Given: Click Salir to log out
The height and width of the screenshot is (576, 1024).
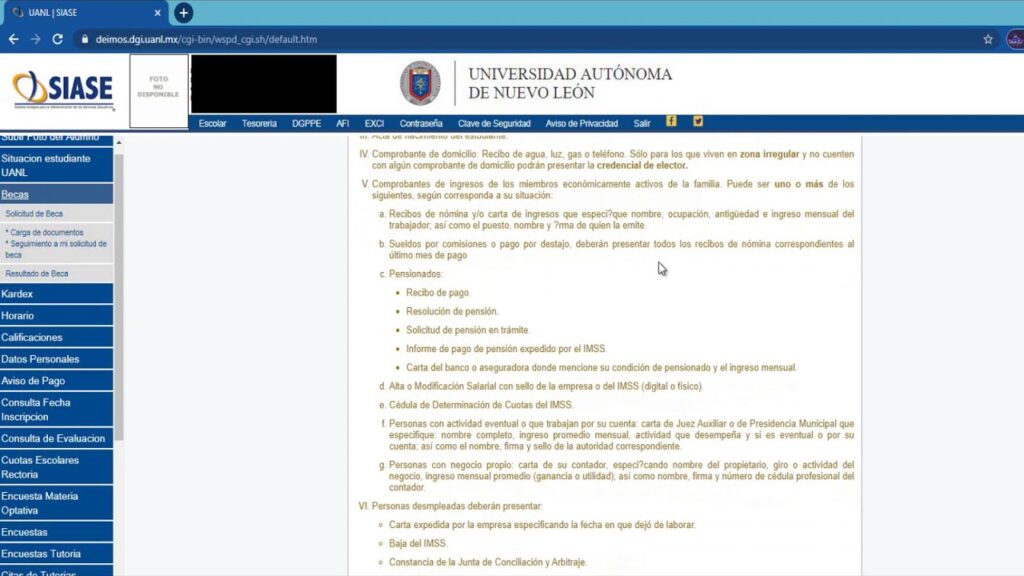Looking at the screenshot, I should (x=642, y=123).
